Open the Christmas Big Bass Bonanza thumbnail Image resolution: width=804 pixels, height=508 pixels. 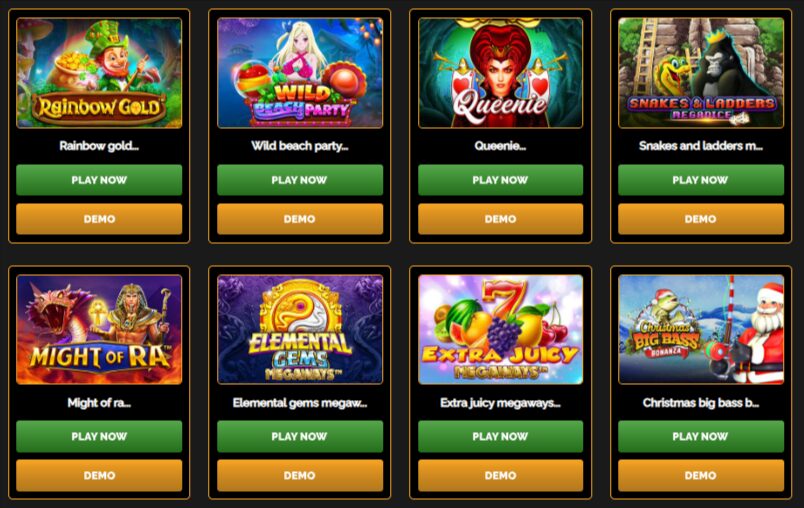pos(701,330)
